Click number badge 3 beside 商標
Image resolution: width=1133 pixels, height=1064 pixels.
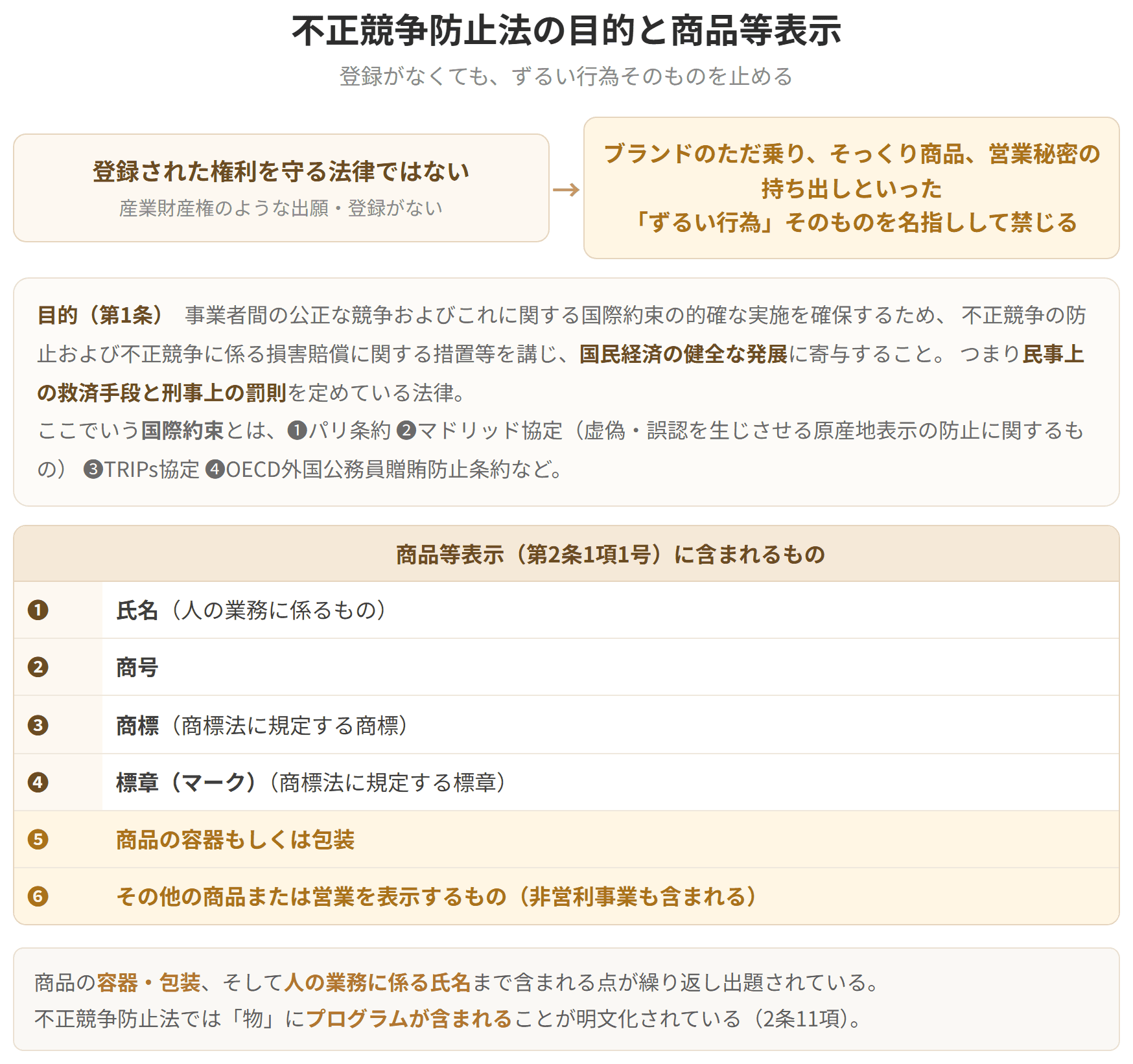tap(38, 725)
